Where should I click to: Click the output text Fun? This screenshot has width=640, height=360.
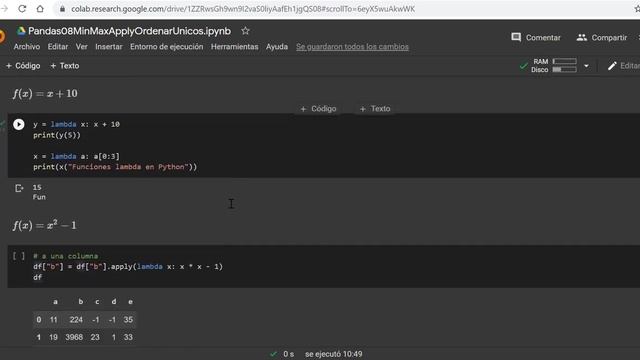pyautogui.click(x=39, y=197)
